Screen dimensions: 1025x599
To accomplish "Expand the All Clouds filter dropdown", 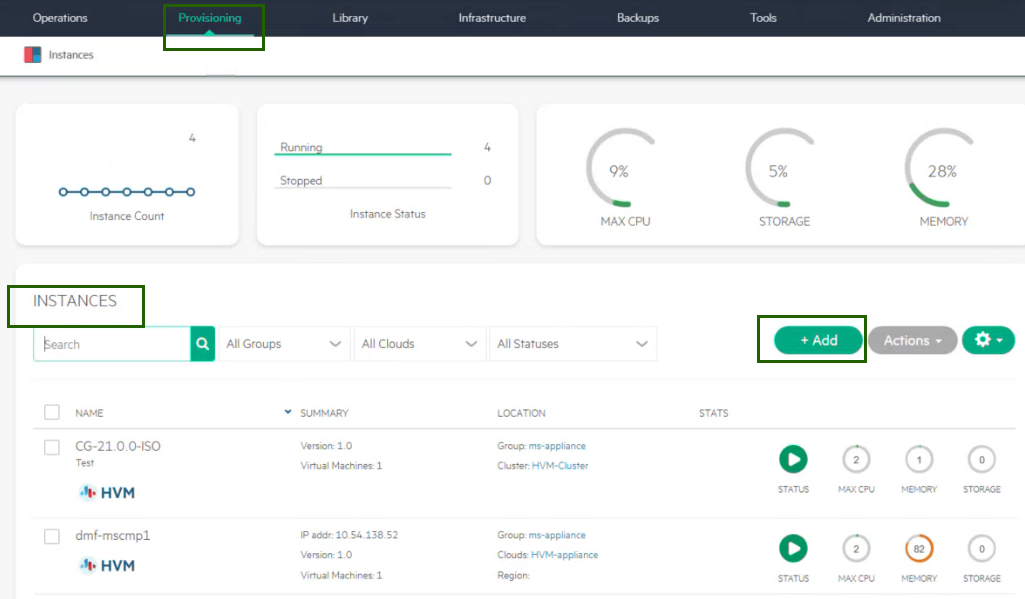I will (419, 344).
